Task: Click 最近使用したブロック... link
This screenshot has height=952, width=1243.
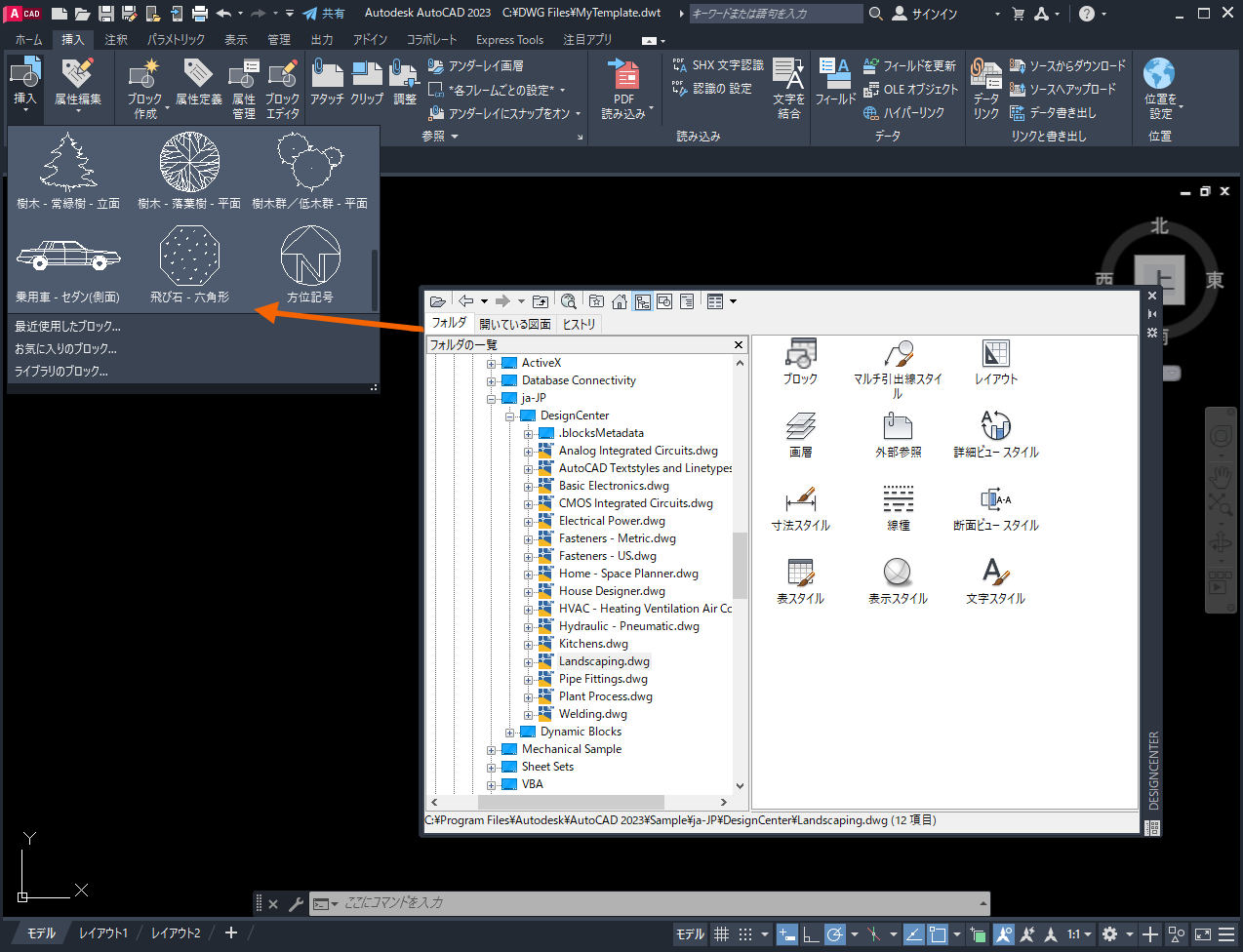Action: pyautogui.click(x=67, y=327)
